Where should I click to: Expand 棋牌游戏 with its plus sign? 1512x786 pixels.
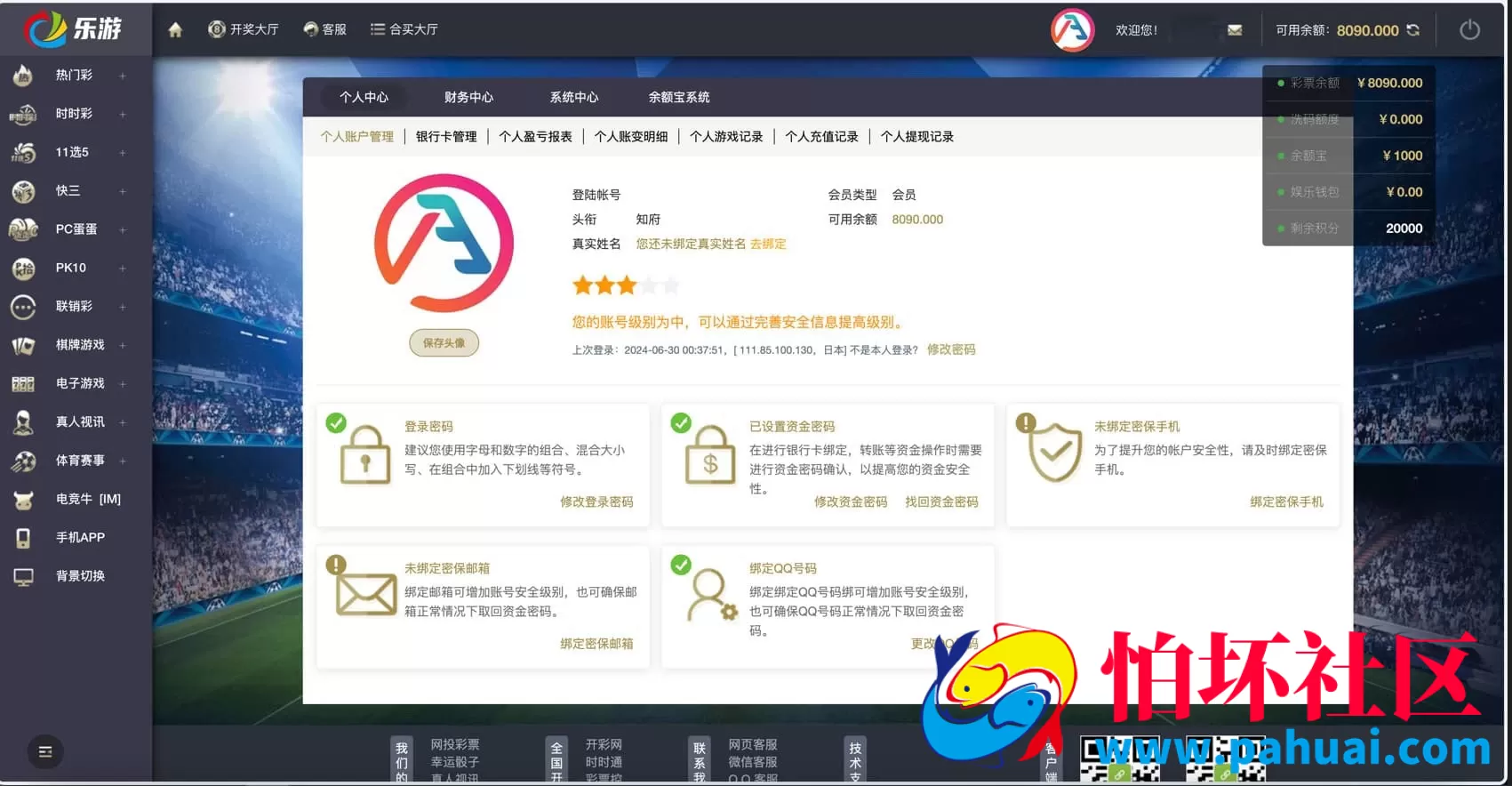pyautogui.click(x=123, y=345)
